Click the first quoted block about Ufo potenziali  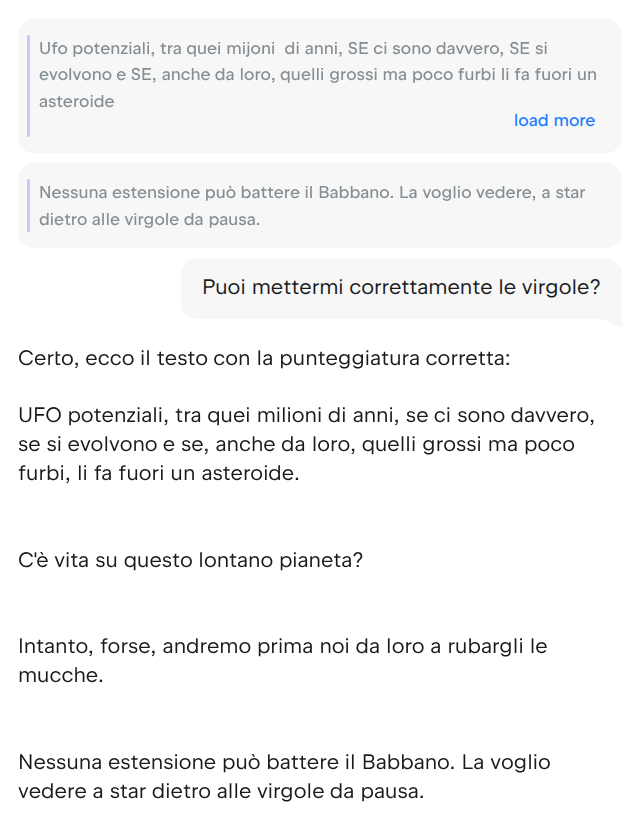click(x=300, y=75)
